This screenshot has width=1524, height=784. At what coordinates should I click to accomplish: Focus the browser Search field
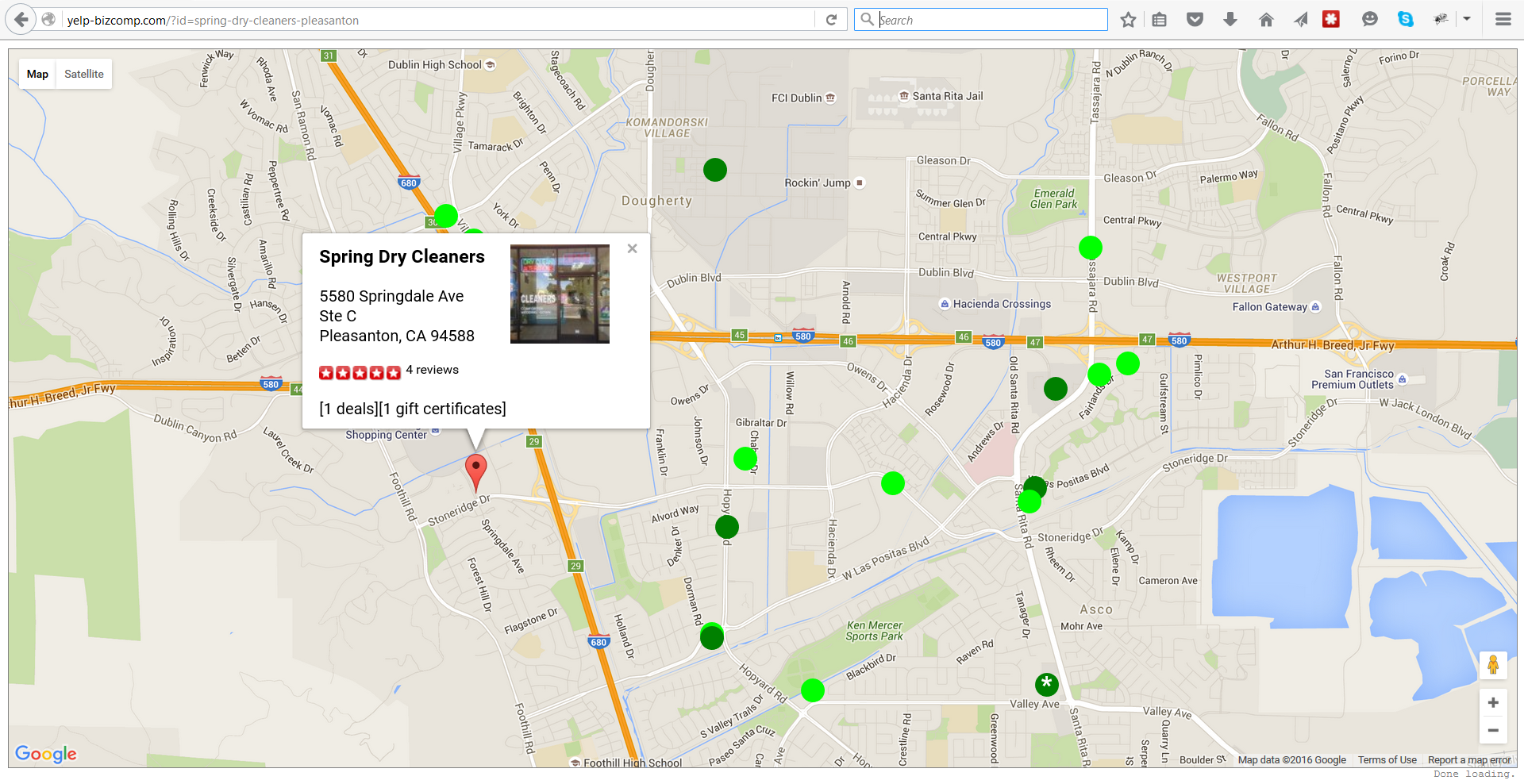(981, 20)
